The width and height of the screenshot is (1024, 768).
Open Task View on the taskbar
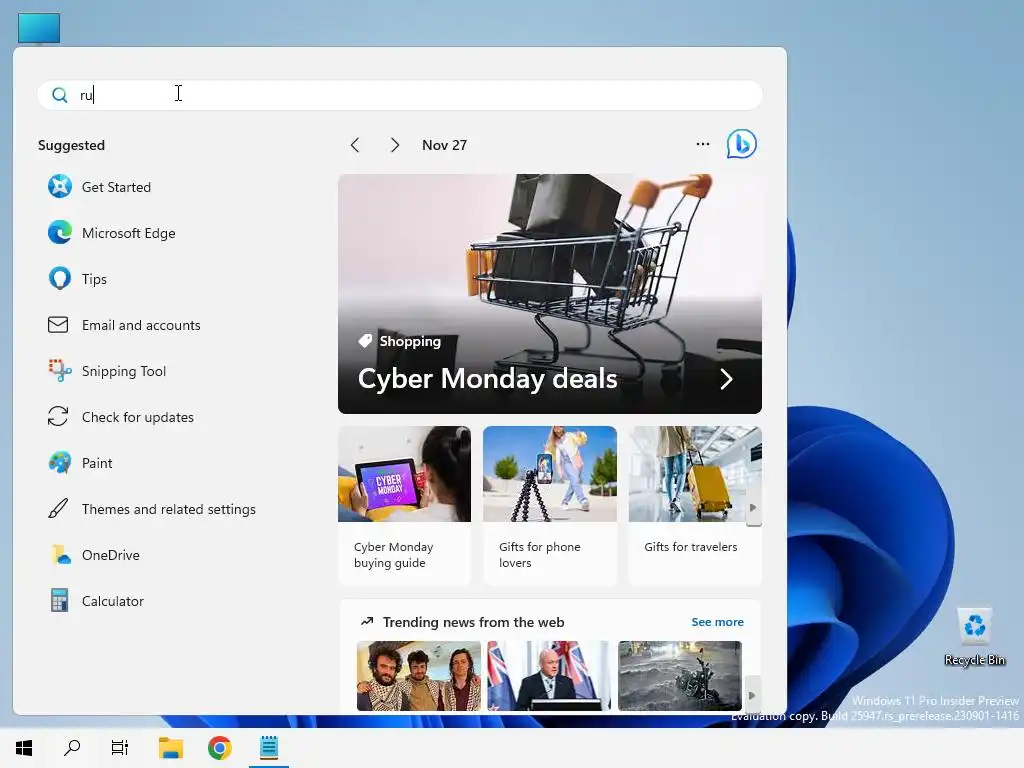pyautogui.click(x=120, y=747)
